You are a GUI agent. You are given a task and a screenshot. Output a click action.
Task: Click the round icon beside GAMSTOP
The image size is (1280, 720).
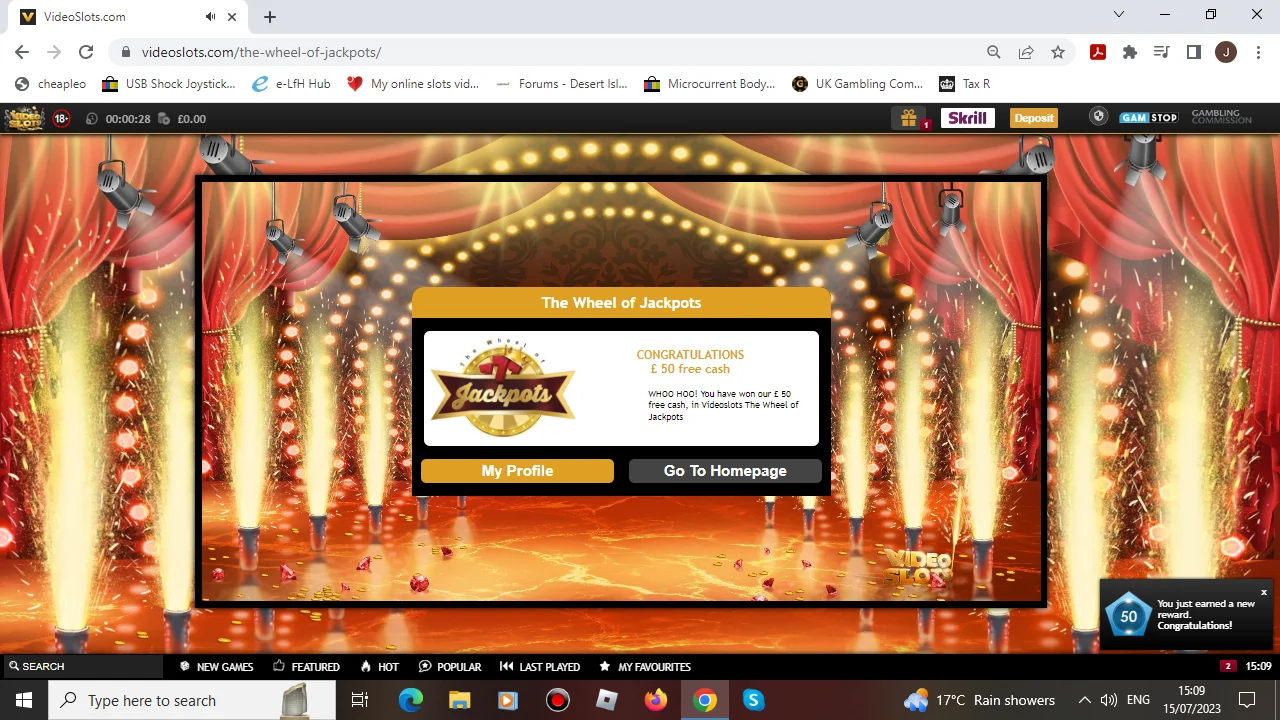pyautogui.click(x=1099, y=117)
